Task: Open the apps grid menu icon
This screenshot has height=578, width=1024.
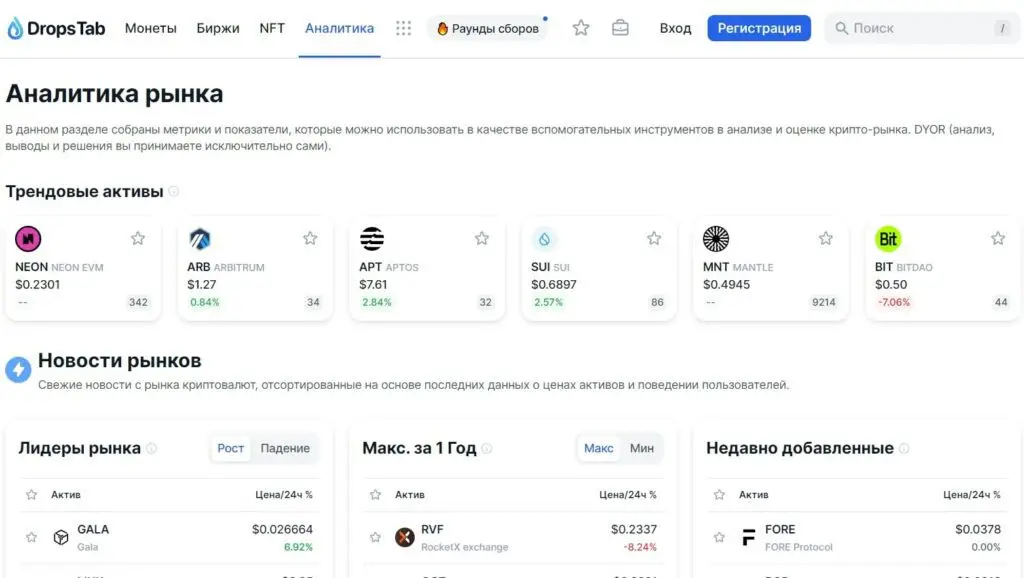Action: tap(404, 28)
